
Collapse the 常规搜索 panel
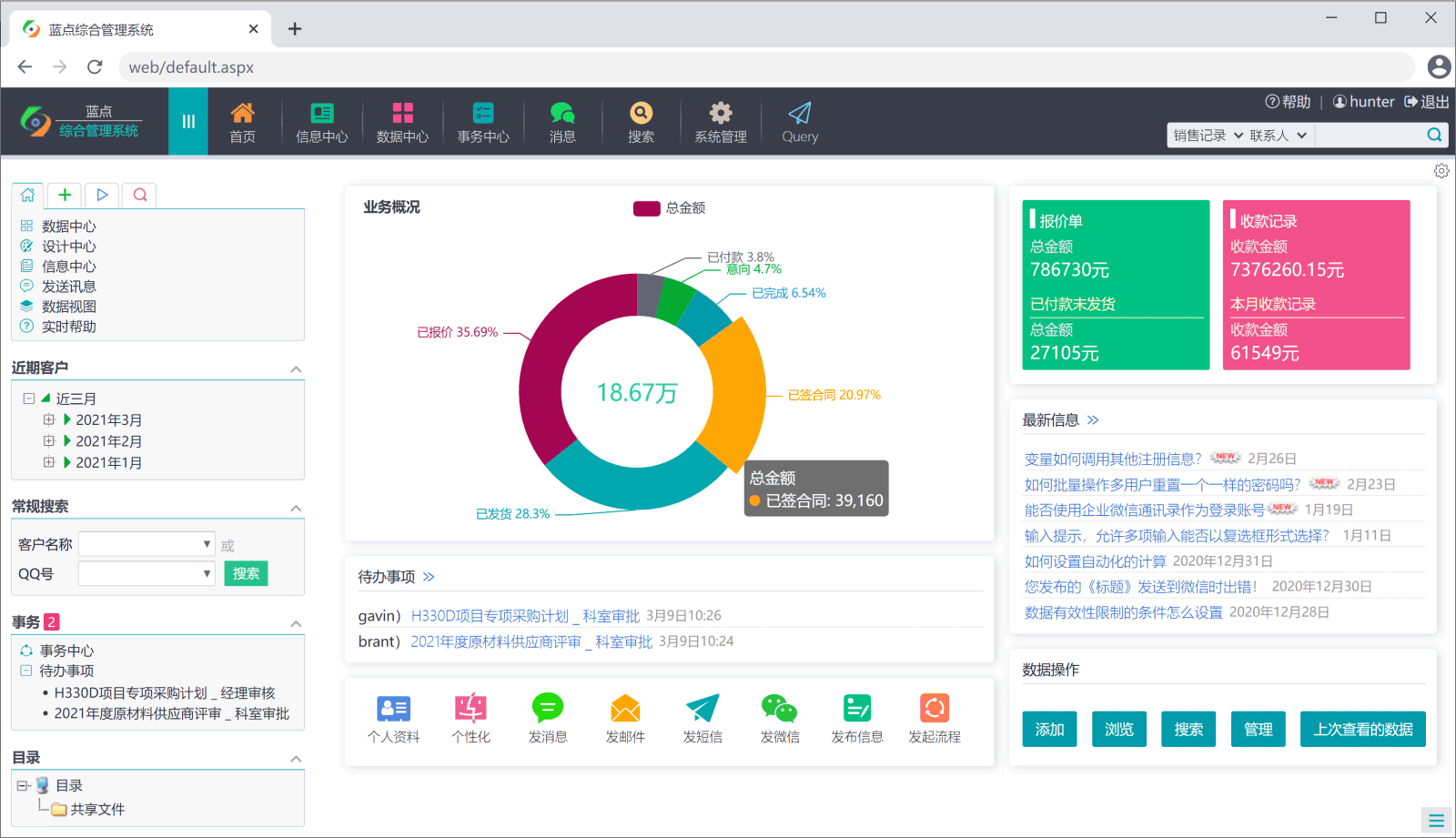click(x=296, y=509)
